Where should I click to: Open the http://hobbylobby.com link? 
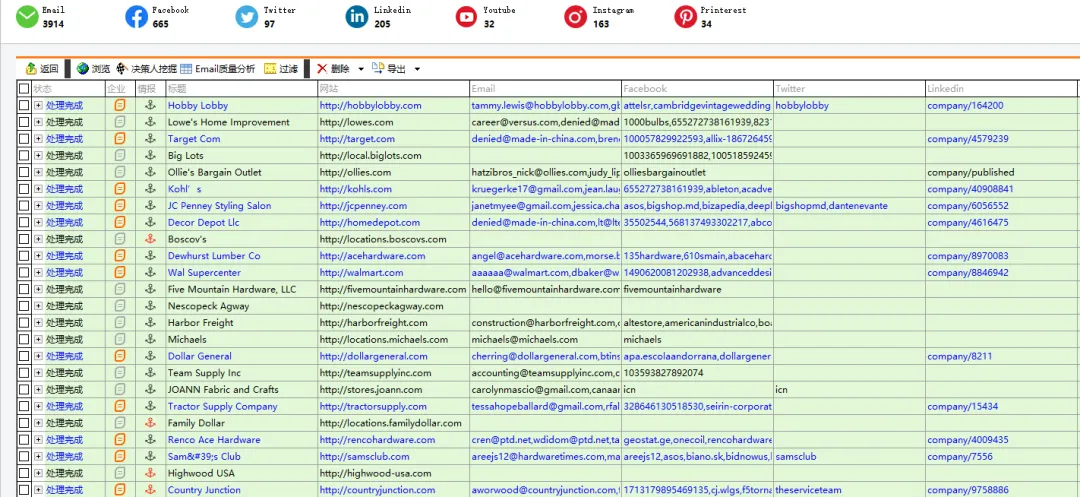point(371,105)
